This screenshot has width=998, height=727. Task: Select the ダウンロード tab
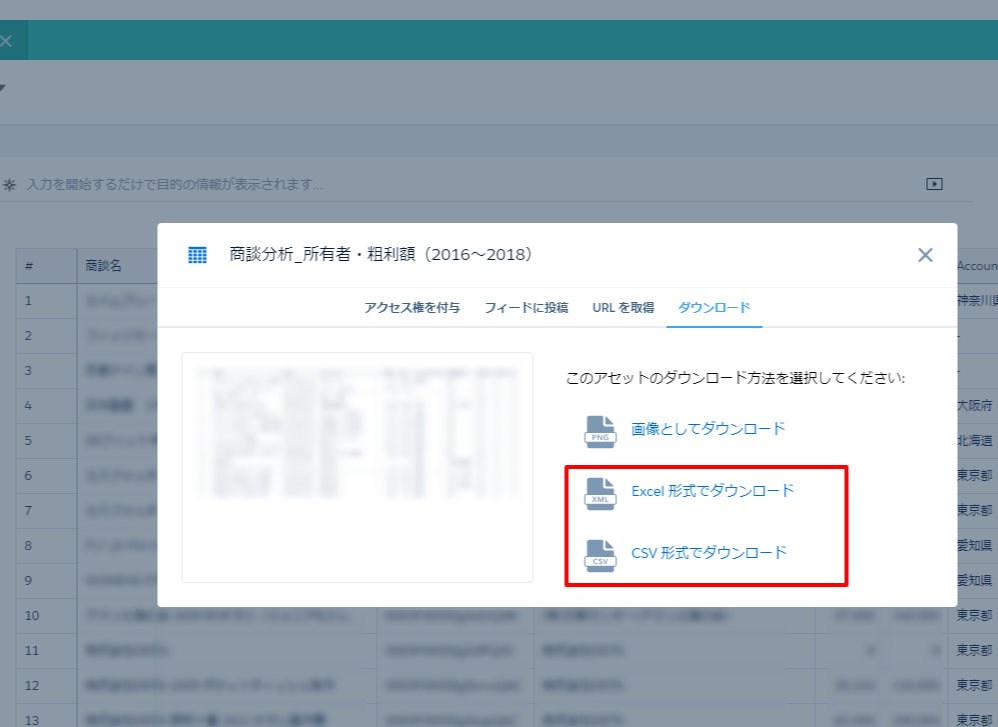714,308
